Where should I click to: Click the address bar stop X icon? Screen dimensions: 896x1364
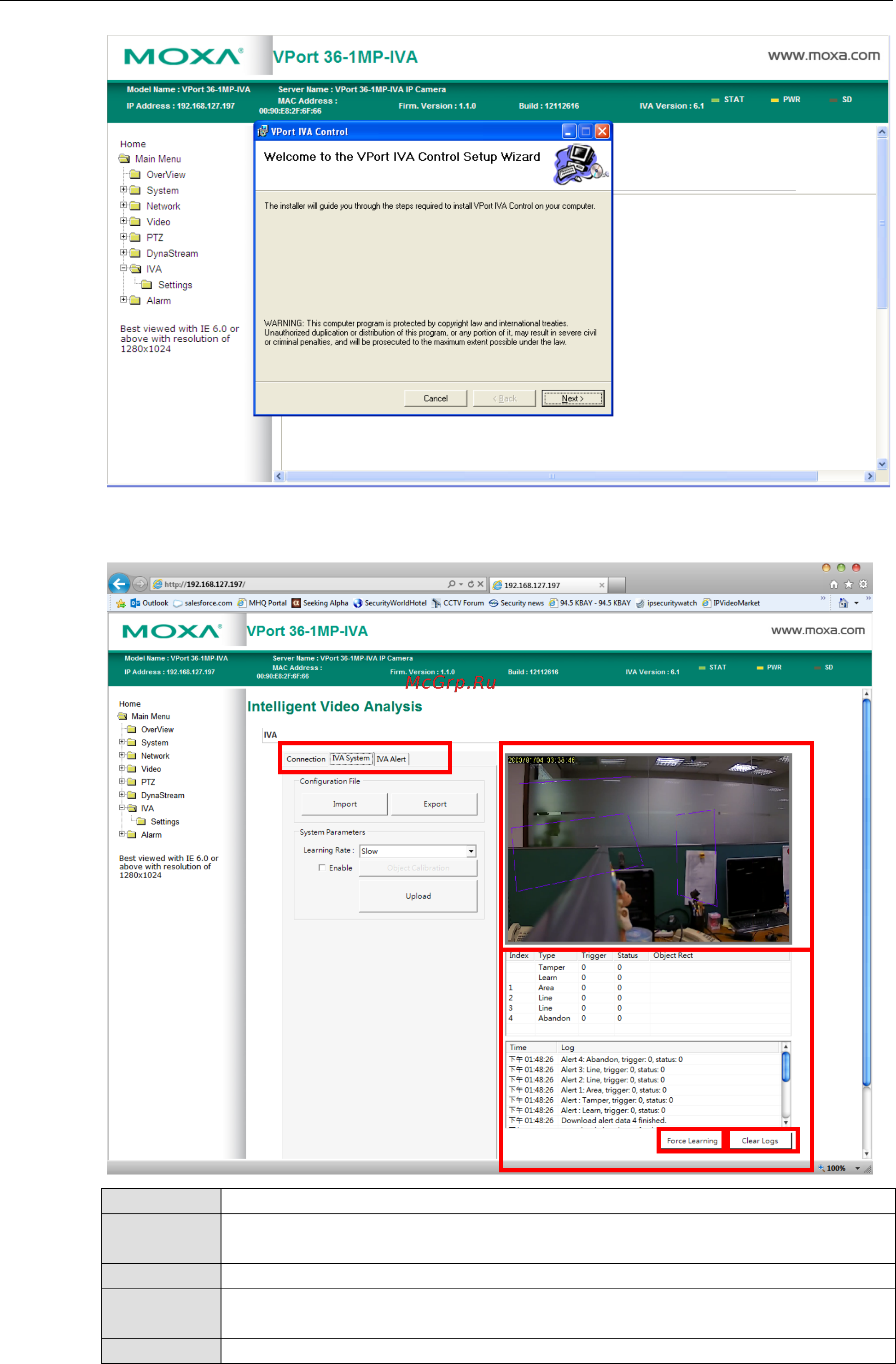(481, 584)
